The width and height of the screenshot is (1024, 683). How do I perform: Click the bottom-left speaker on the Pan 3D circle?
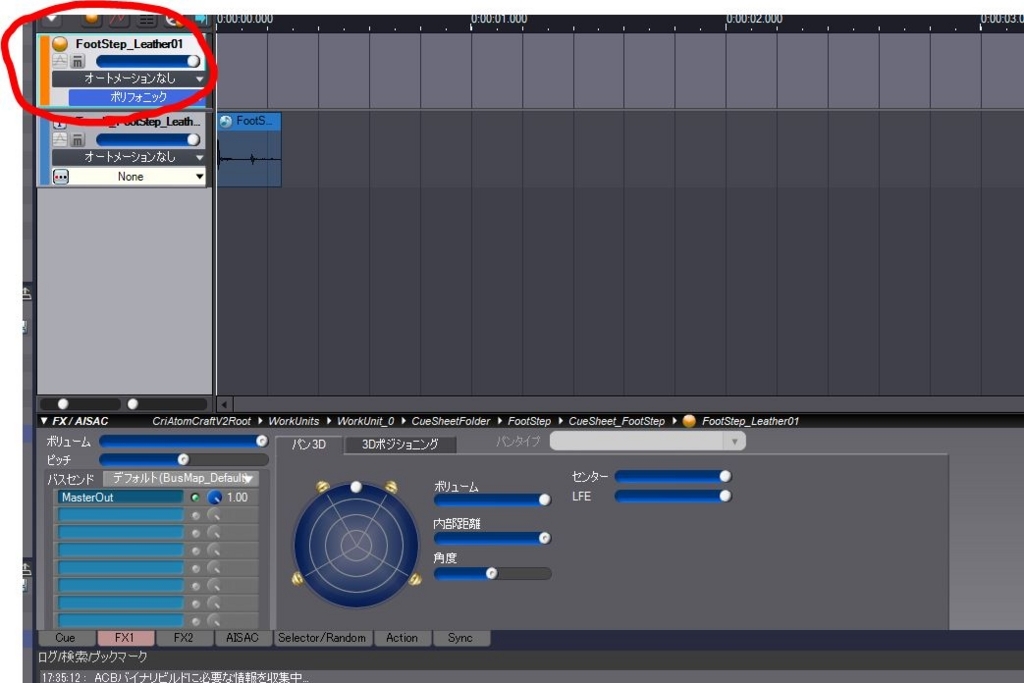click(297, 578)
